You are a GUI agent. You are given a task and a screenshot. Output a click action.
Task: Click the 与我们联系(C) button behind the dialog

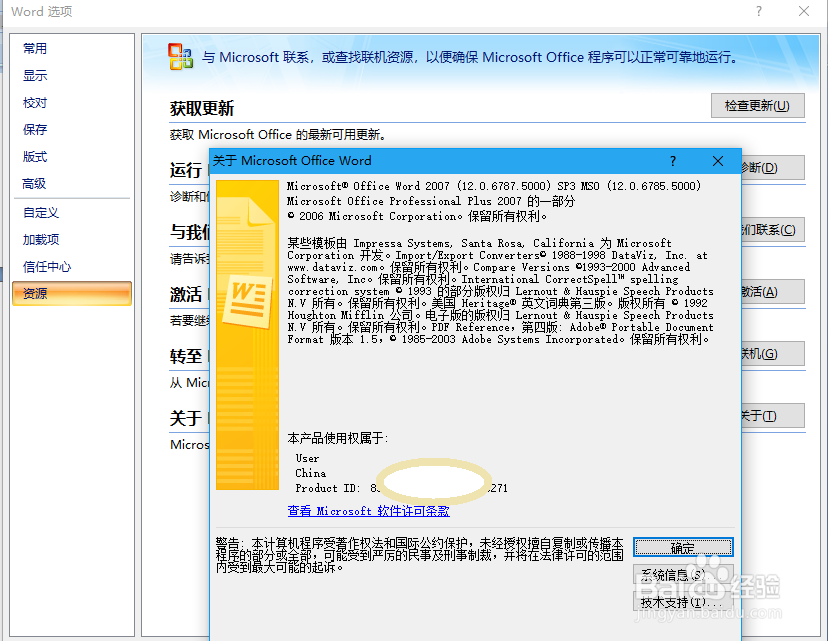(x=773, y=230)
